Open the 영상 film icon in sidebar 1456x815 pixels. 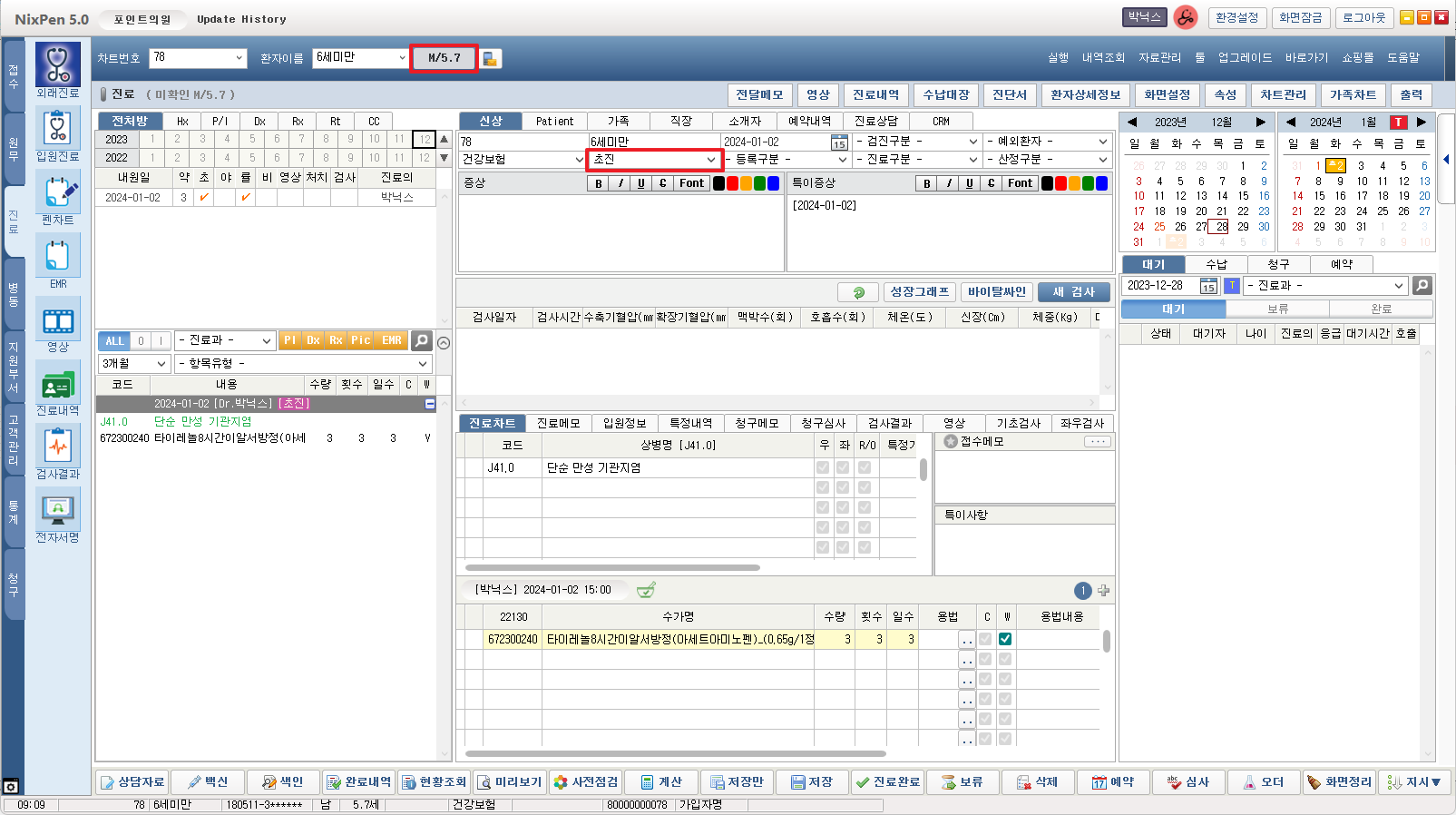point(58,320)
